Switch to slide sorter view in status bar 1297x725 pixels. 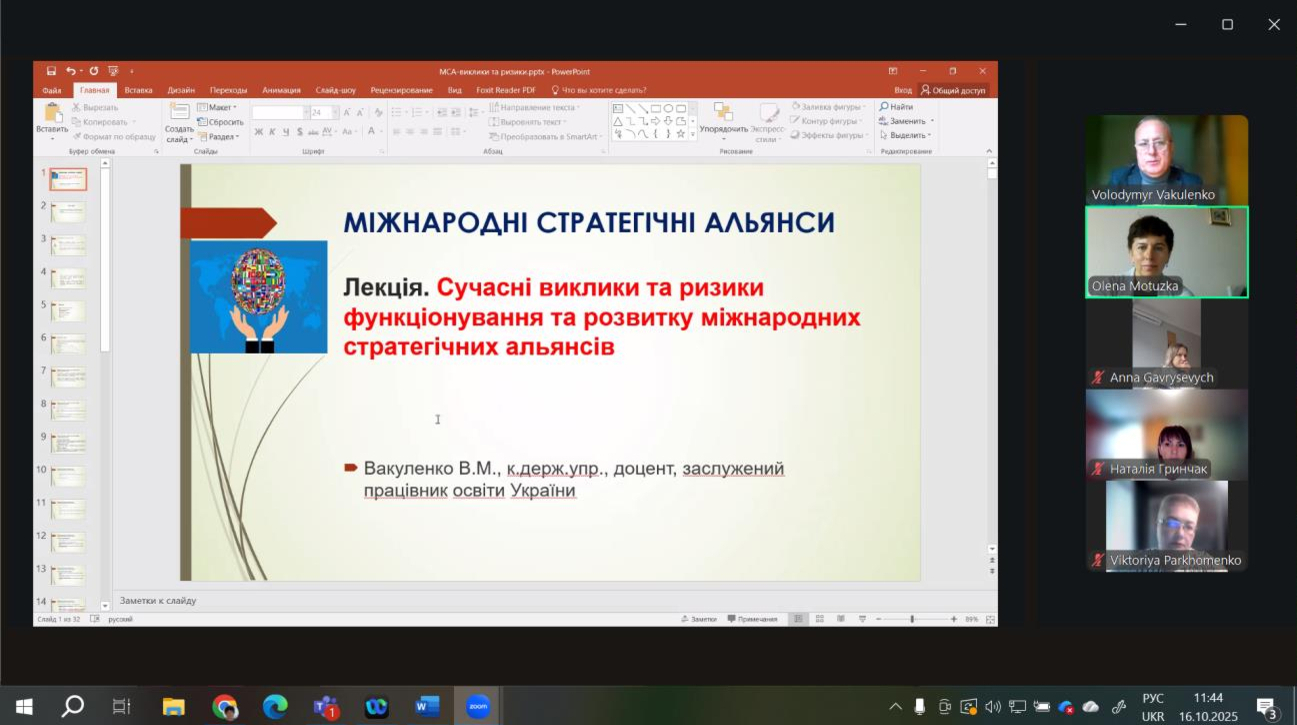click(x=819, y=619)
